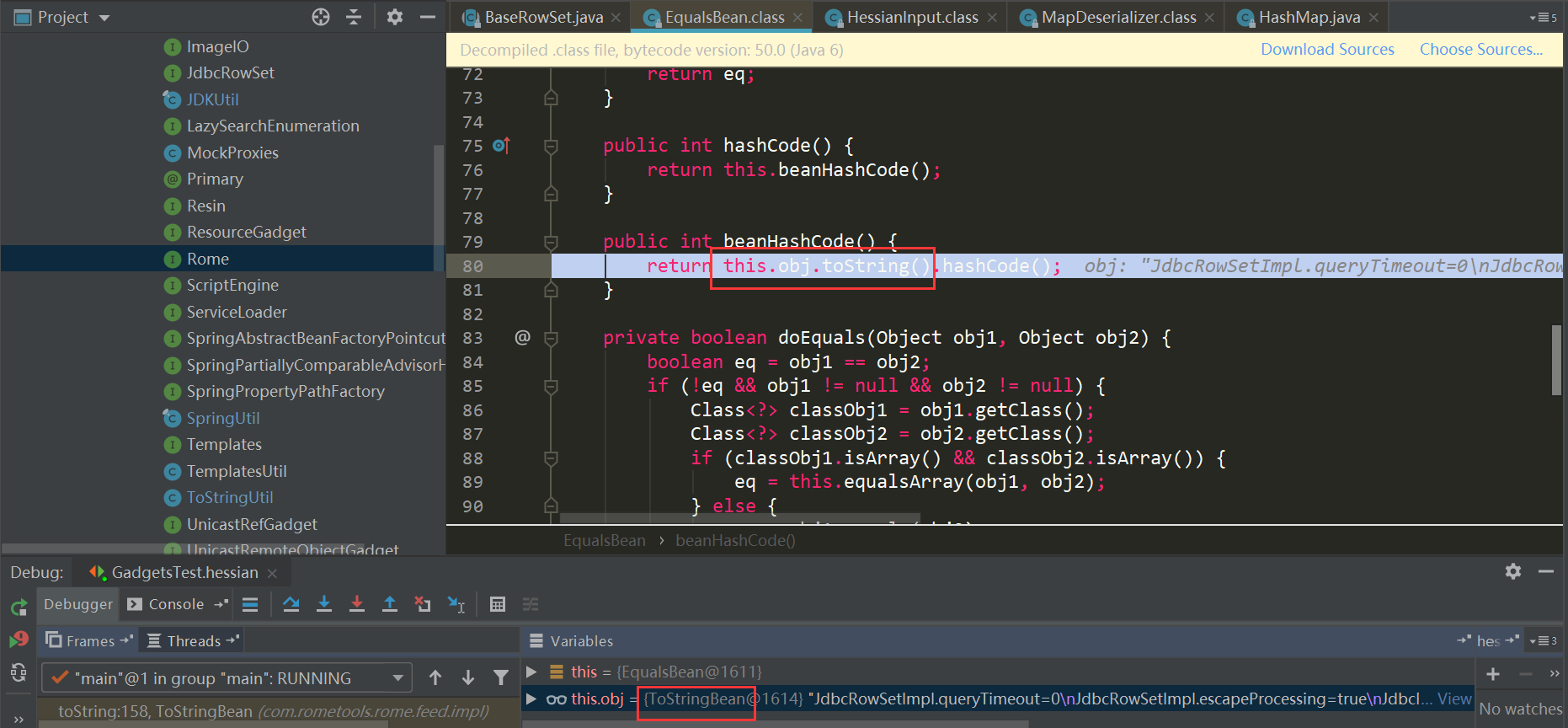Click the Locate (crosshair) icon in Project panel

click(x=321, y=17)
